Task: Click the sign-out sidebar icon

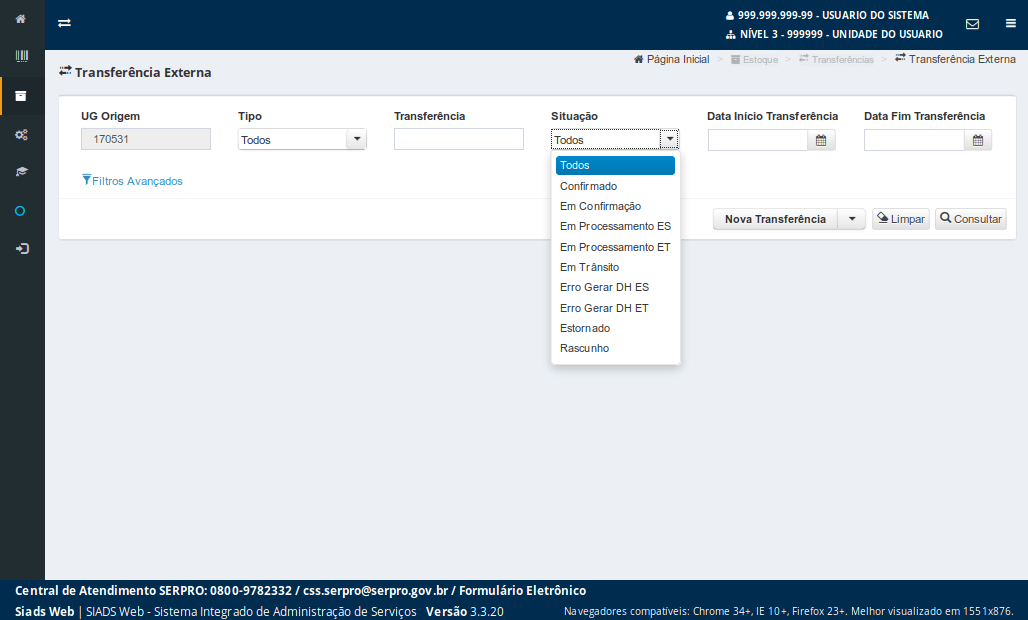Action: coord(22,249)
